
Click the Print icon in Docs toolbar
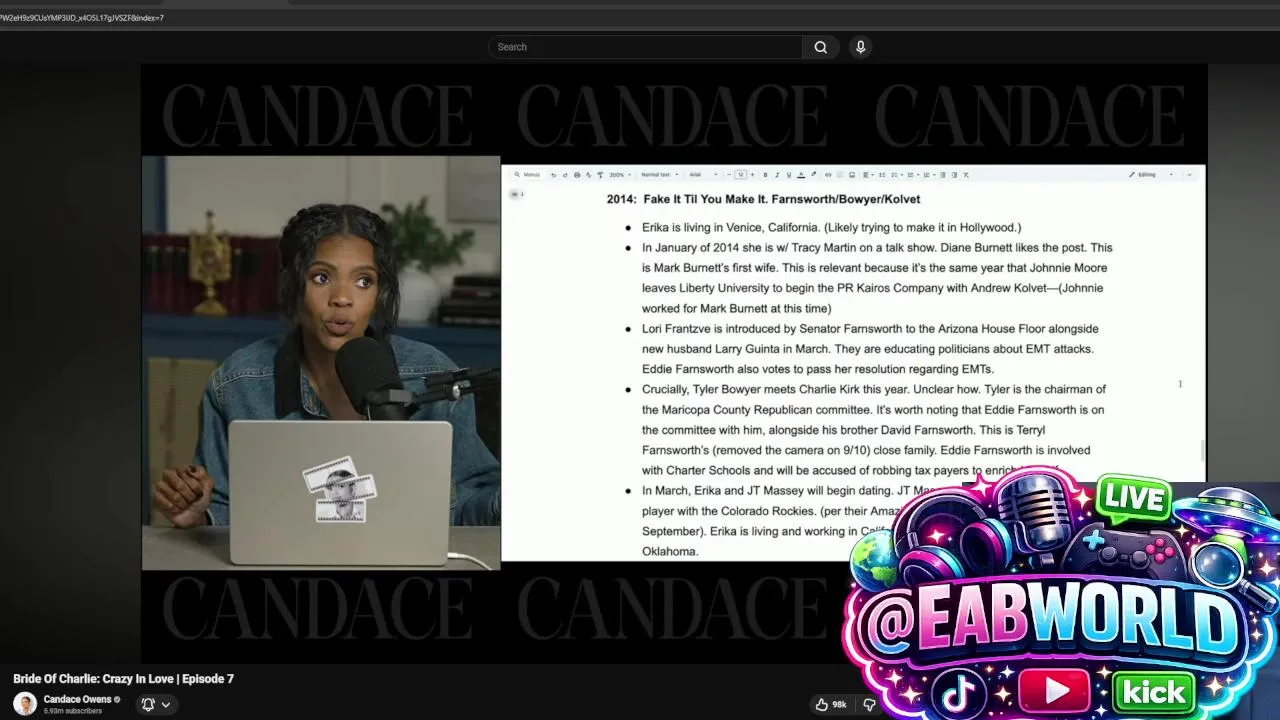click(577, 175)
